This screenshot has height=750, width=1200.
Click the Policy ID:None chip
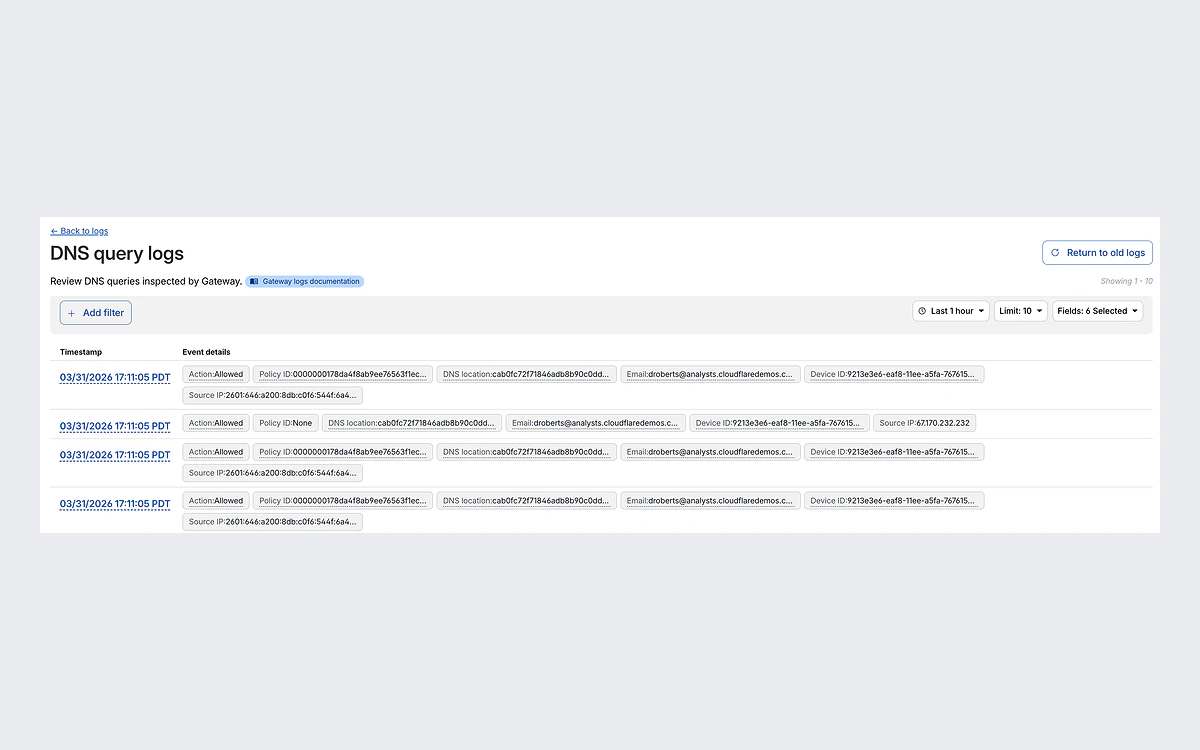click(286, 423)
